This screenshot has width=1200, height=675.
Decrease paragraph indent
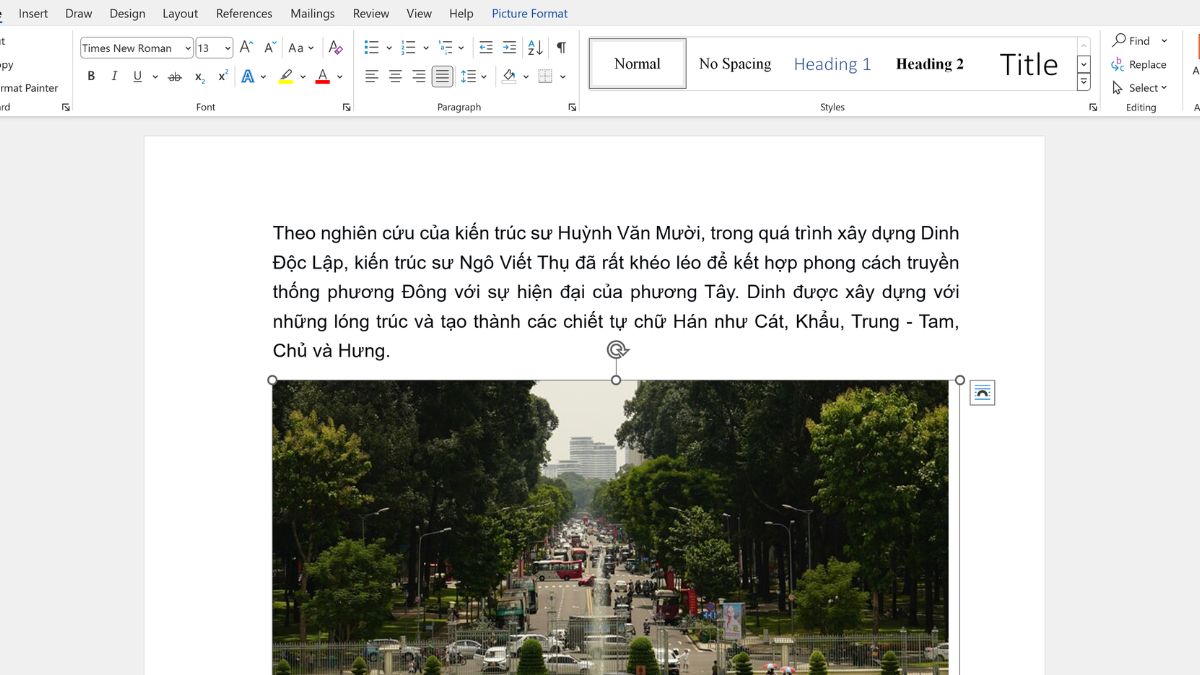tap(486, 47)
